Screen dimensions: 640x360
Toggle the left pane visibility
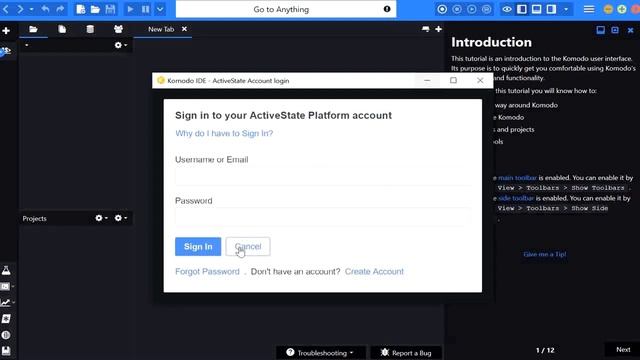coord(522,9)
